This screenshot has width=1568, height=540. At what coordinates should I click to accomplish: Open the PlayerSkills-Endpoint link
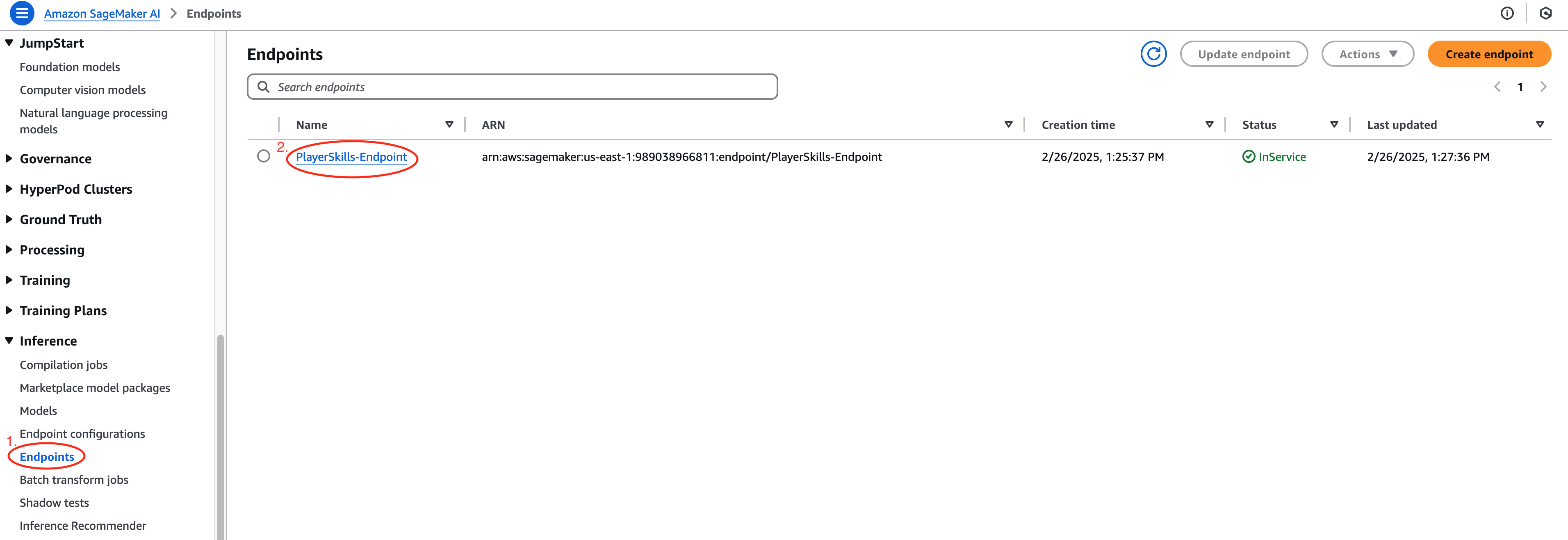tap(351, 157)
